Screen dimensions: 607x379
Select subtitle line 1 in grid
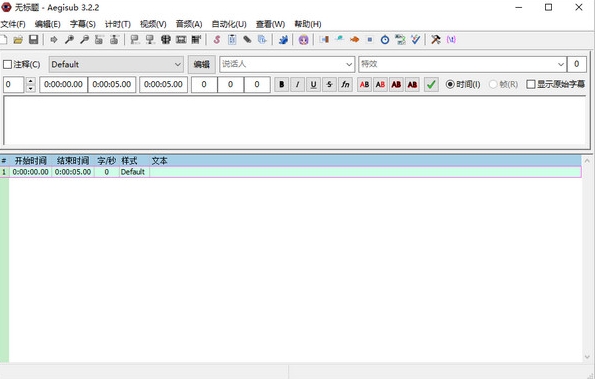291,172
